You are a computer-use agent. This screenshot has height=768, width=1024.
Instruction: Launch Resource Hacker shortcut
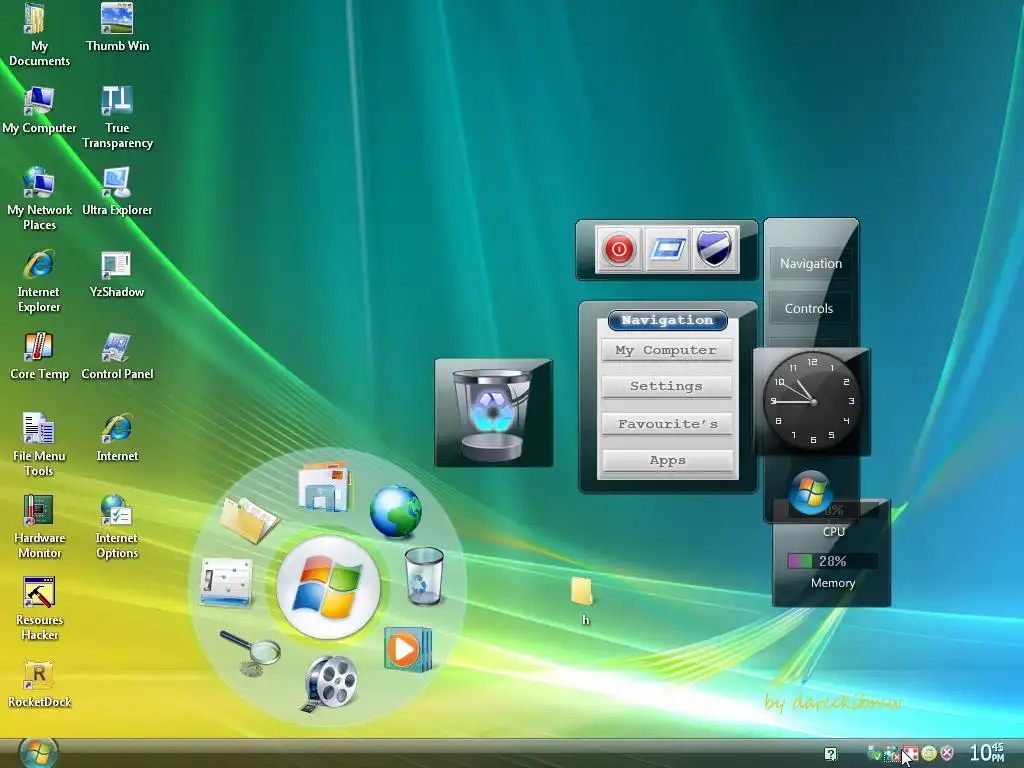pyautogui.click(x=39, y=609)
